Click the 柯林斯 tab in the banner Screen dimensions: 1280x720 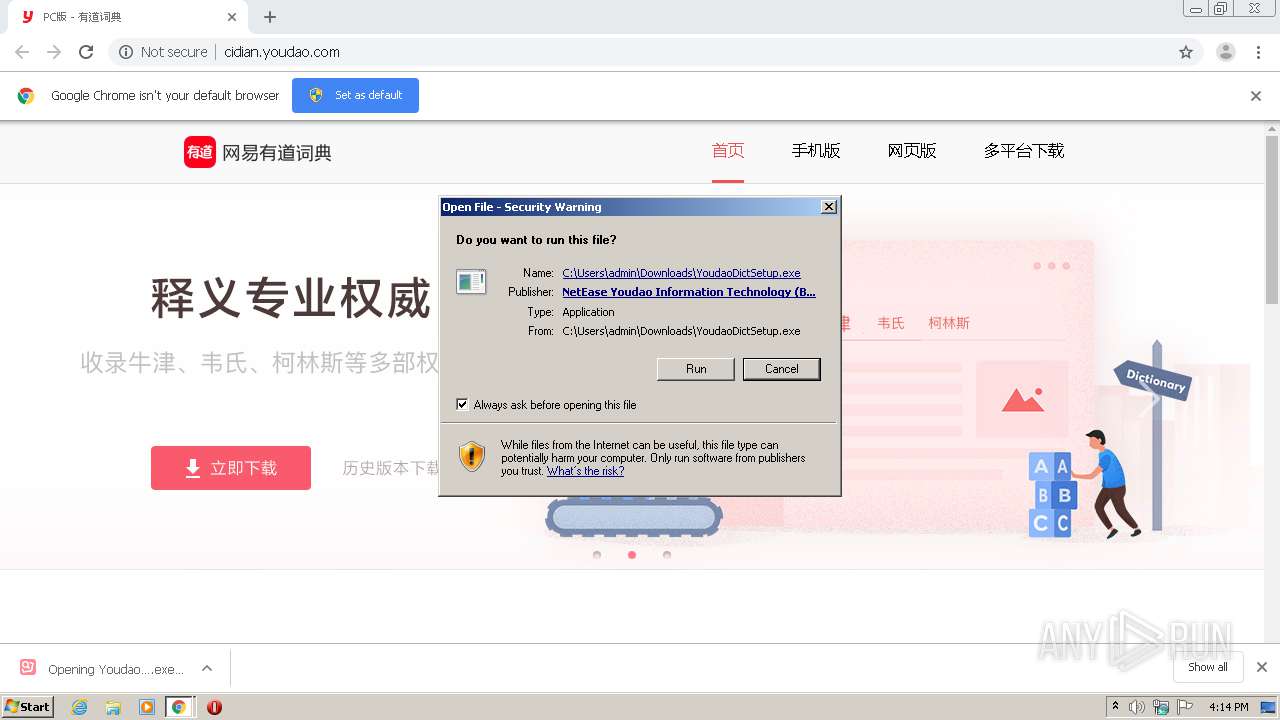(949, 323)
